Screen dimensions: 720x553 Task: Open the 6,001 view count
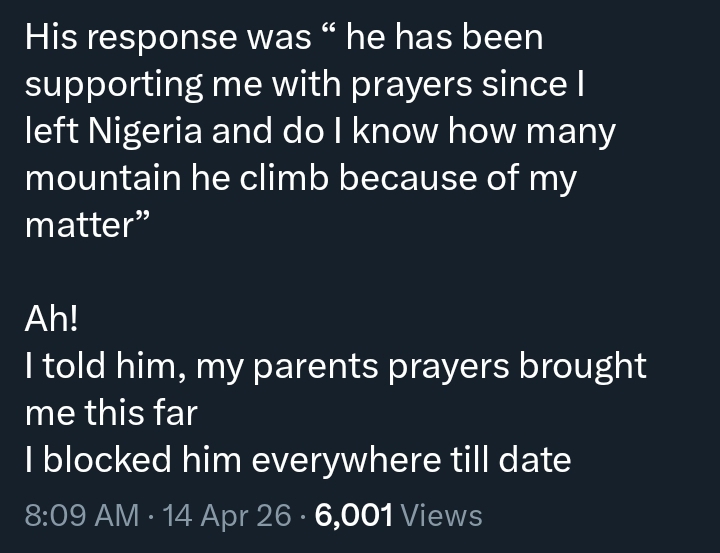(353, 515)
